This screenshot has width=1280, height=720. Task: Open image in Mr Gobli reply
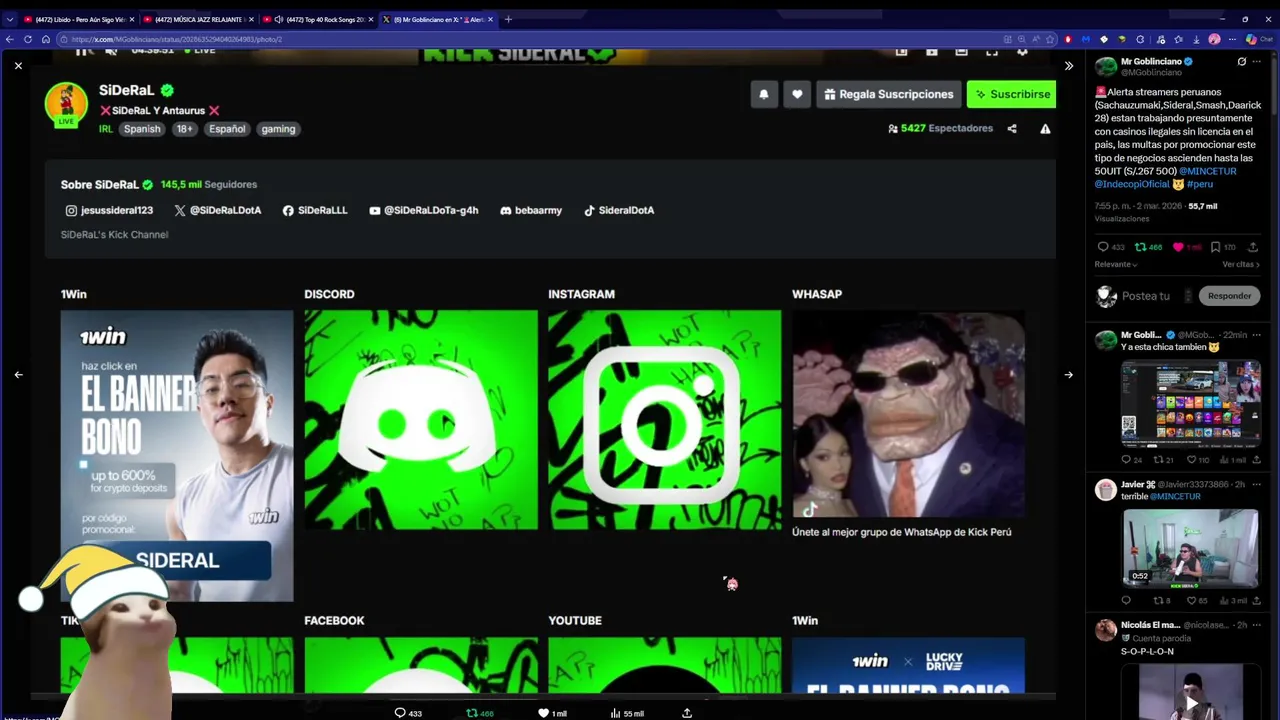(1191, 404)
